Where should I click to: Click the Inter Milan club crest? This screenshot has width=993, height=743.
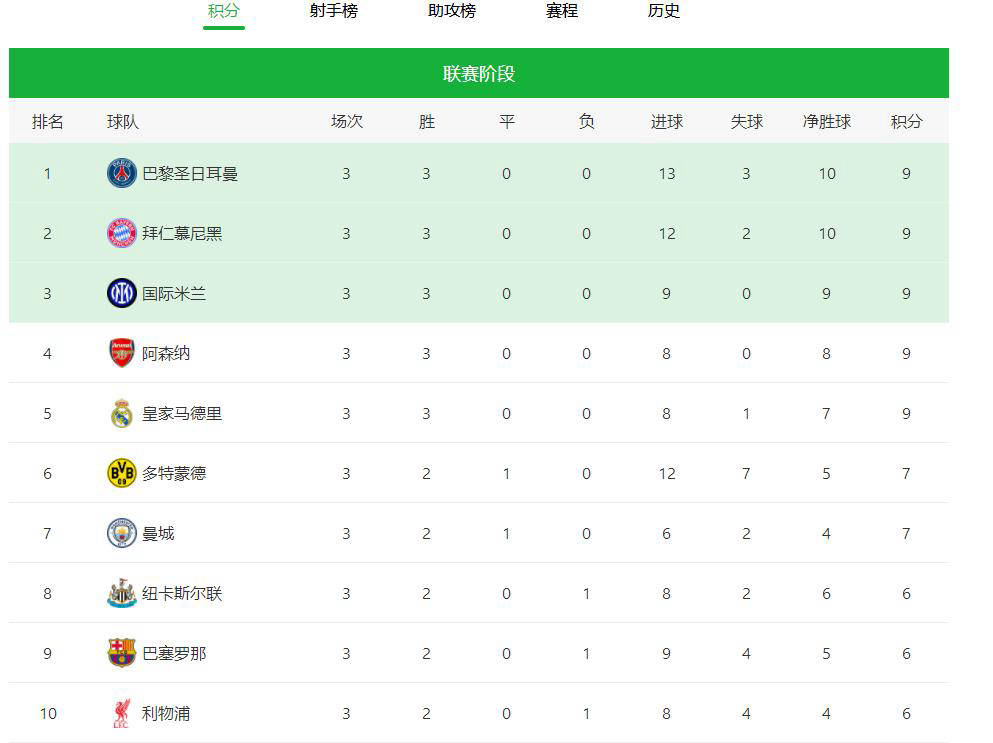point(121,292)
